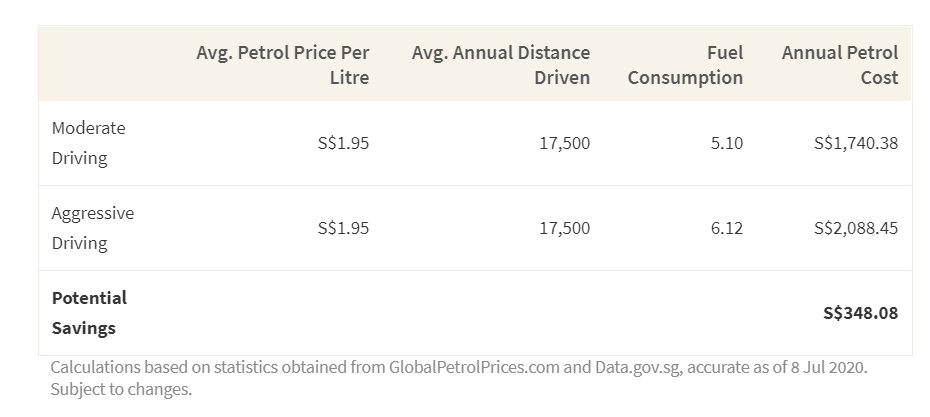Click the S$1.95 price for Aggressive Driving
The height and width of the screenshot is (417, 930).
(343, 228)
